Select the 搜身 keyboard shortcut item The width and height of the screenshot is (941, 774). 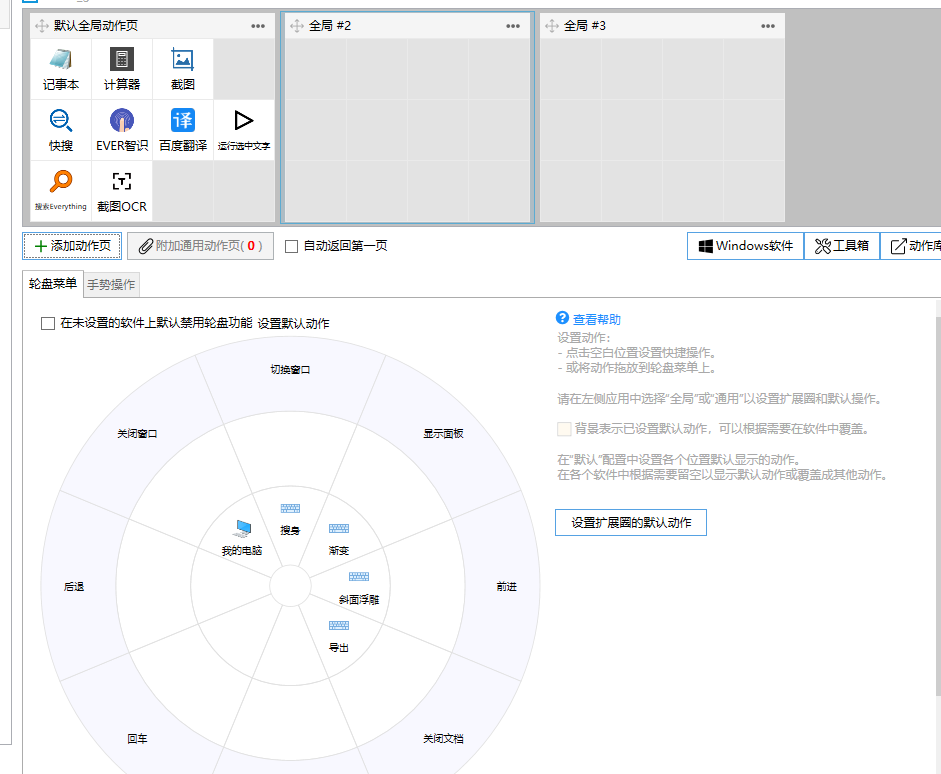pos(290,520)
